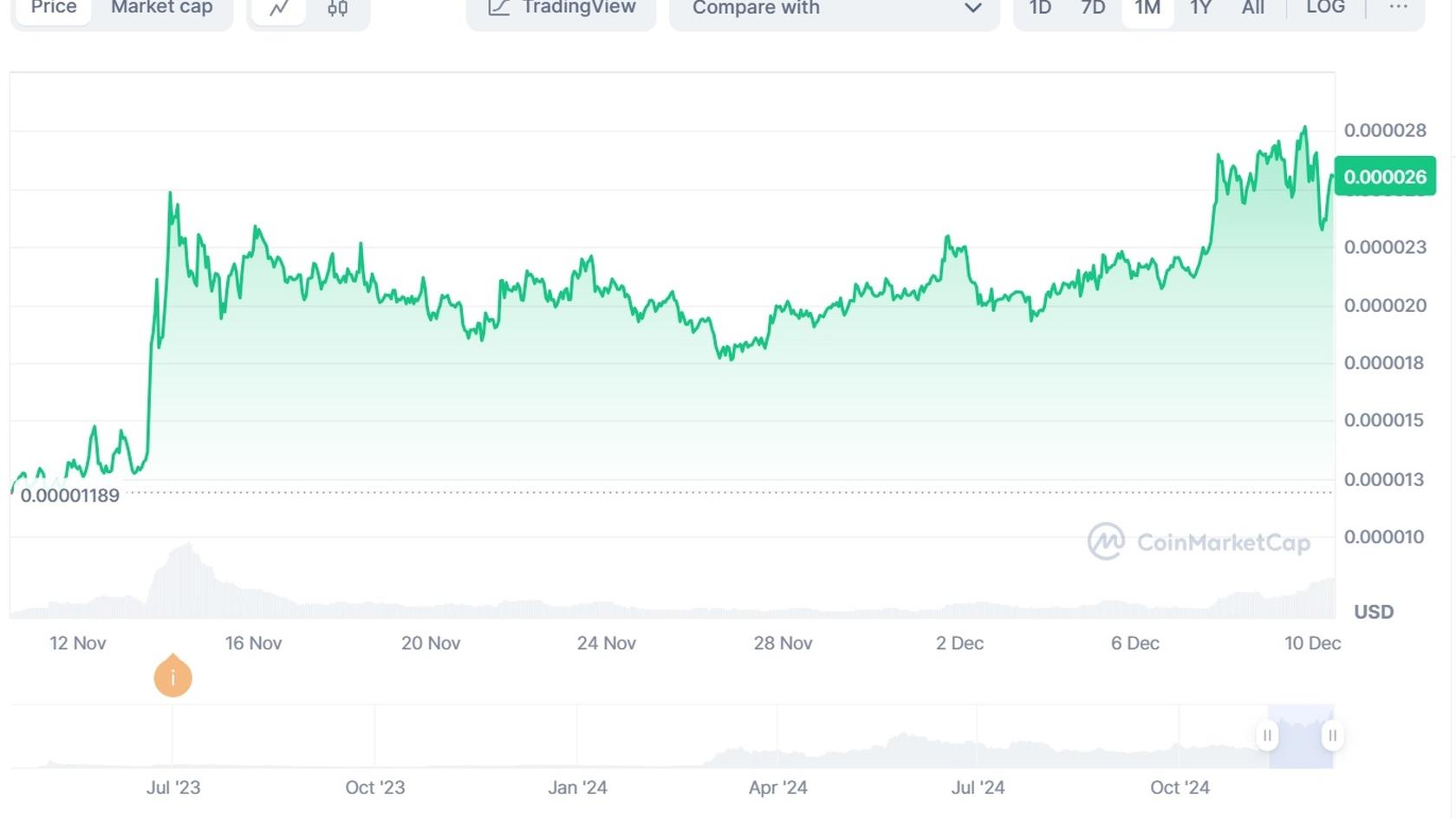Click the starting price label 0.00001189
This screenshot has width=1456, height=818.
point(69,496)
